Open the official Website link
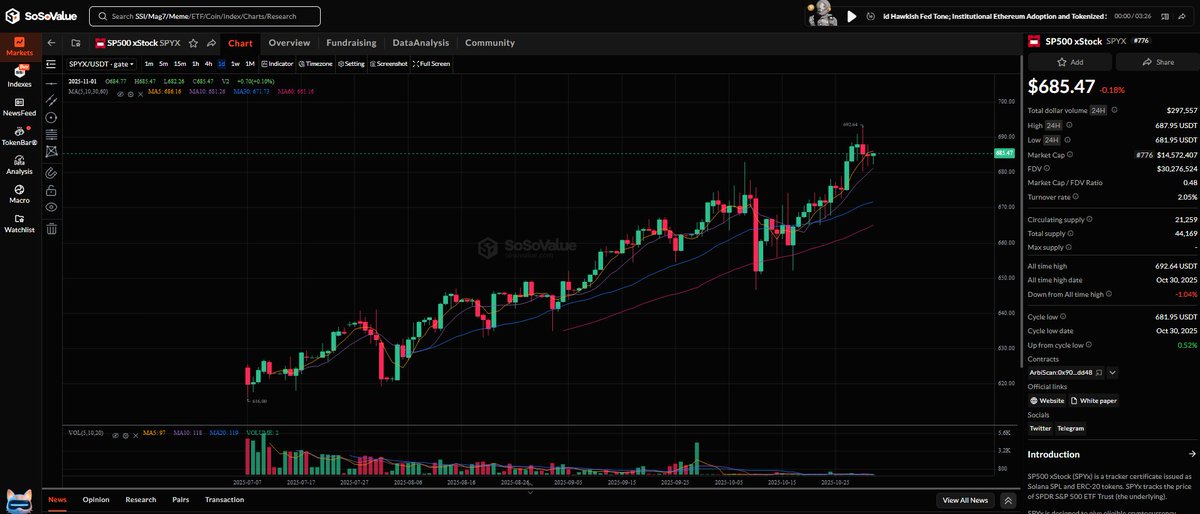Viewport: 1200px width, 514px height. click(1046, 400)
